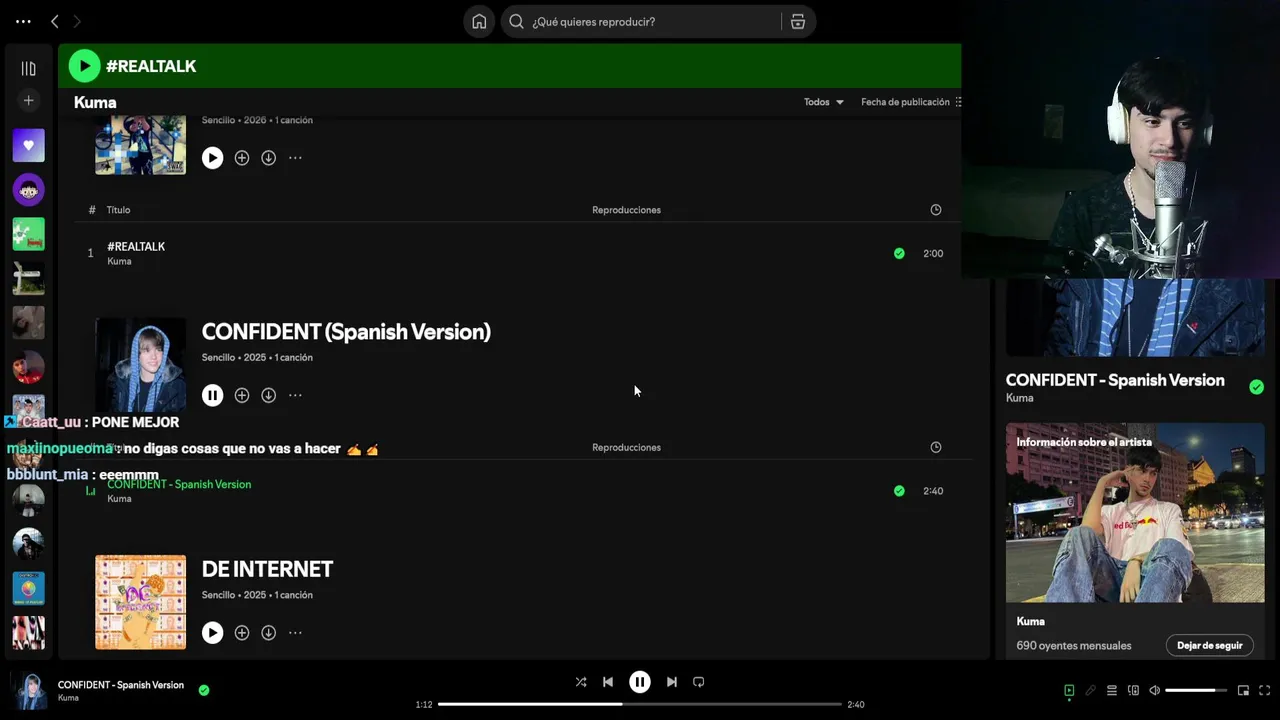Toggle the Now Playing view icon
The height and width of the screenshot is (720, 1280).
(1069, 690)
